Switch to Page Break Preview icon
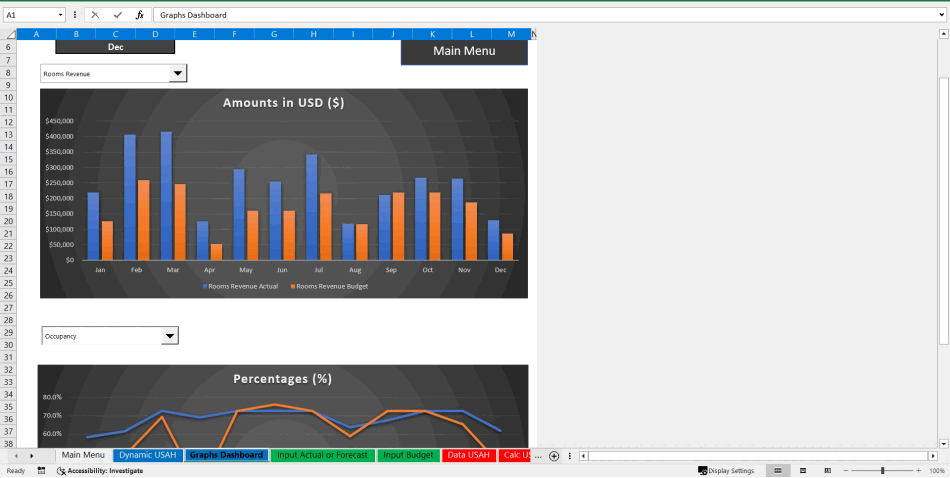950x478 pixels. coord(828,471)
